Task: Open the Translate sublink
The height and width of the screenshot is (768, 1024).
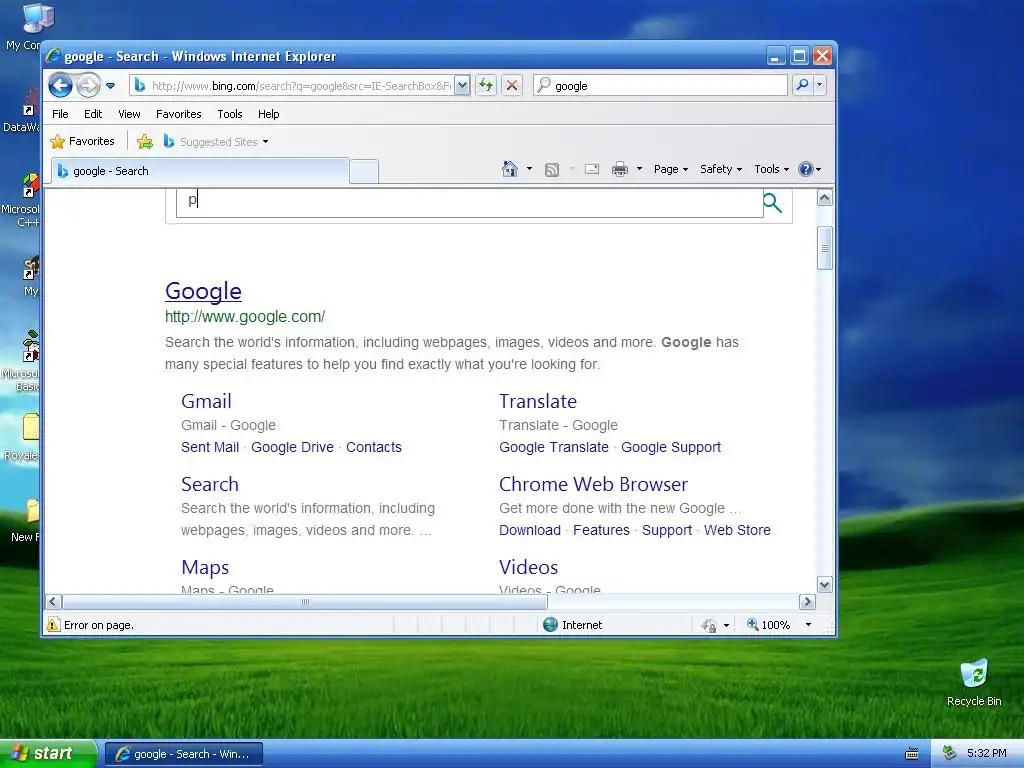Action: 538,401
